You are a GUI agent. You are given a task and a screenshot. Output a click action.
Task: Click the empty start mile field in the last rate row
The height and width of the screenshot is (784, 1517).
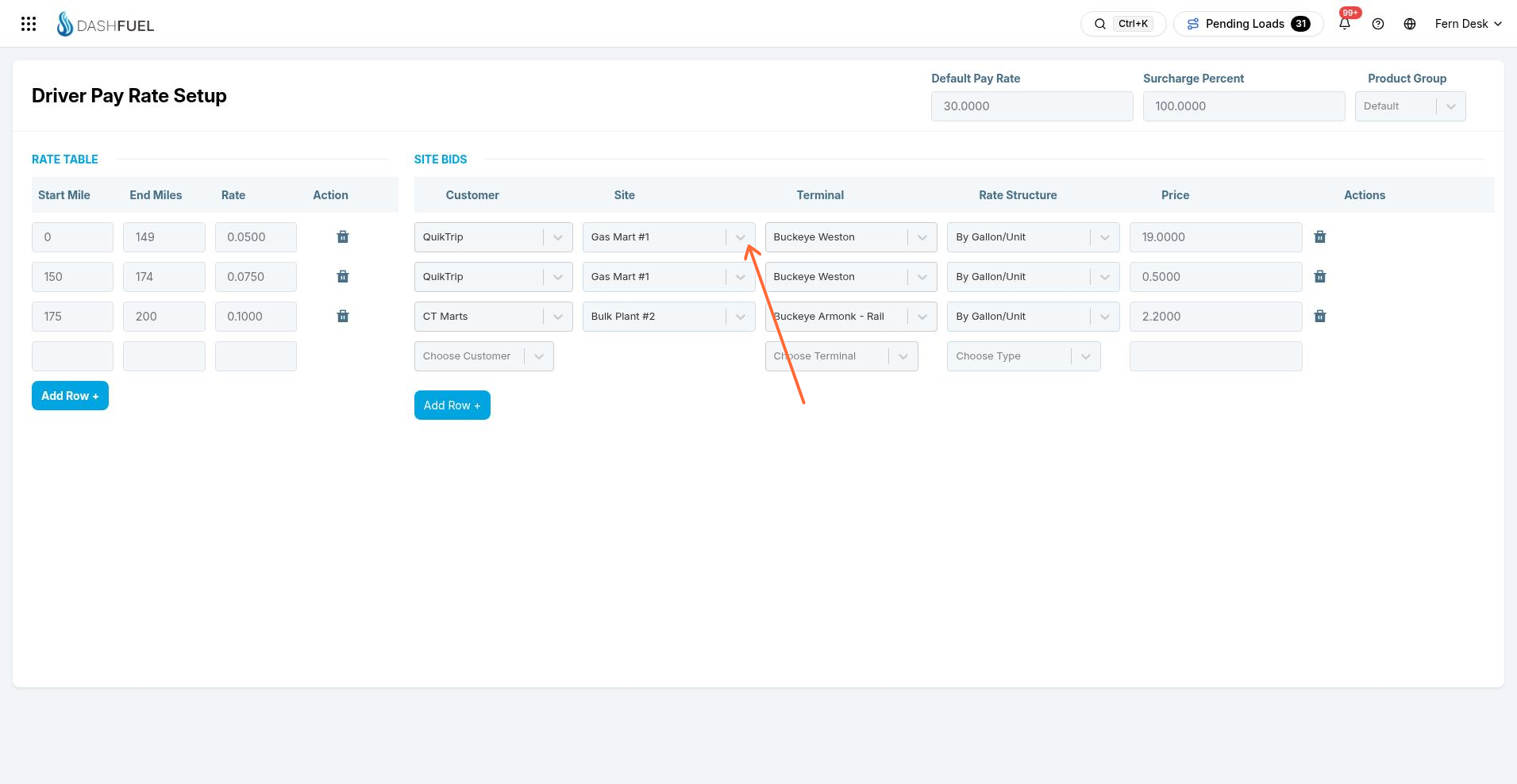coord(72,356)
